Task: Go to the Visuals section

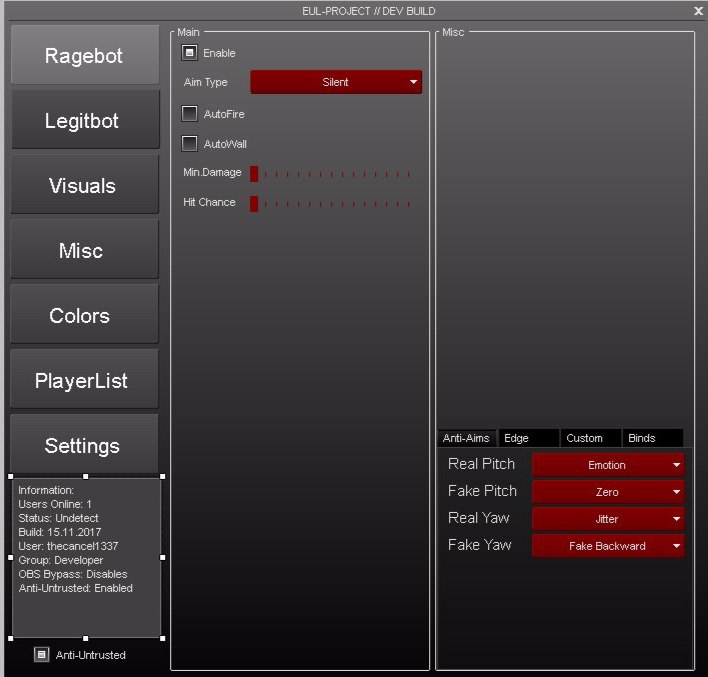Action: point(85,185)
